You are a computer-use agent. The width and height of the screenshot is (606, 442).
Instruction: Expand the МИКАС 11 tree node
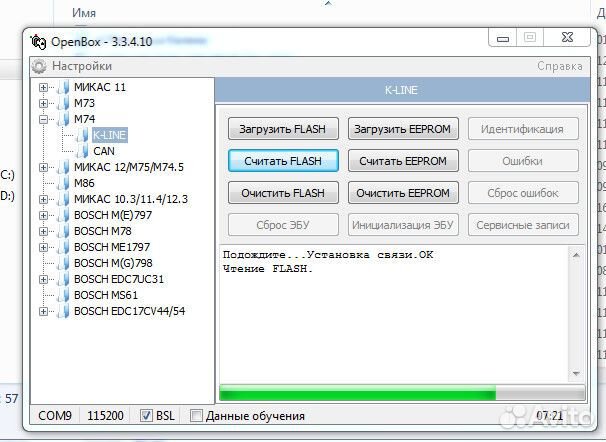coord(44,87)
